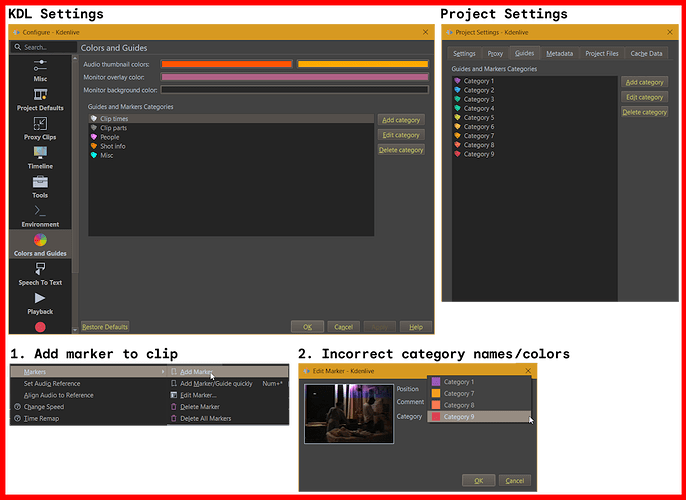The width and height of the screenshot is (686, 500).
Task: Click OK in Configure dialog
Action: [308, 327]
